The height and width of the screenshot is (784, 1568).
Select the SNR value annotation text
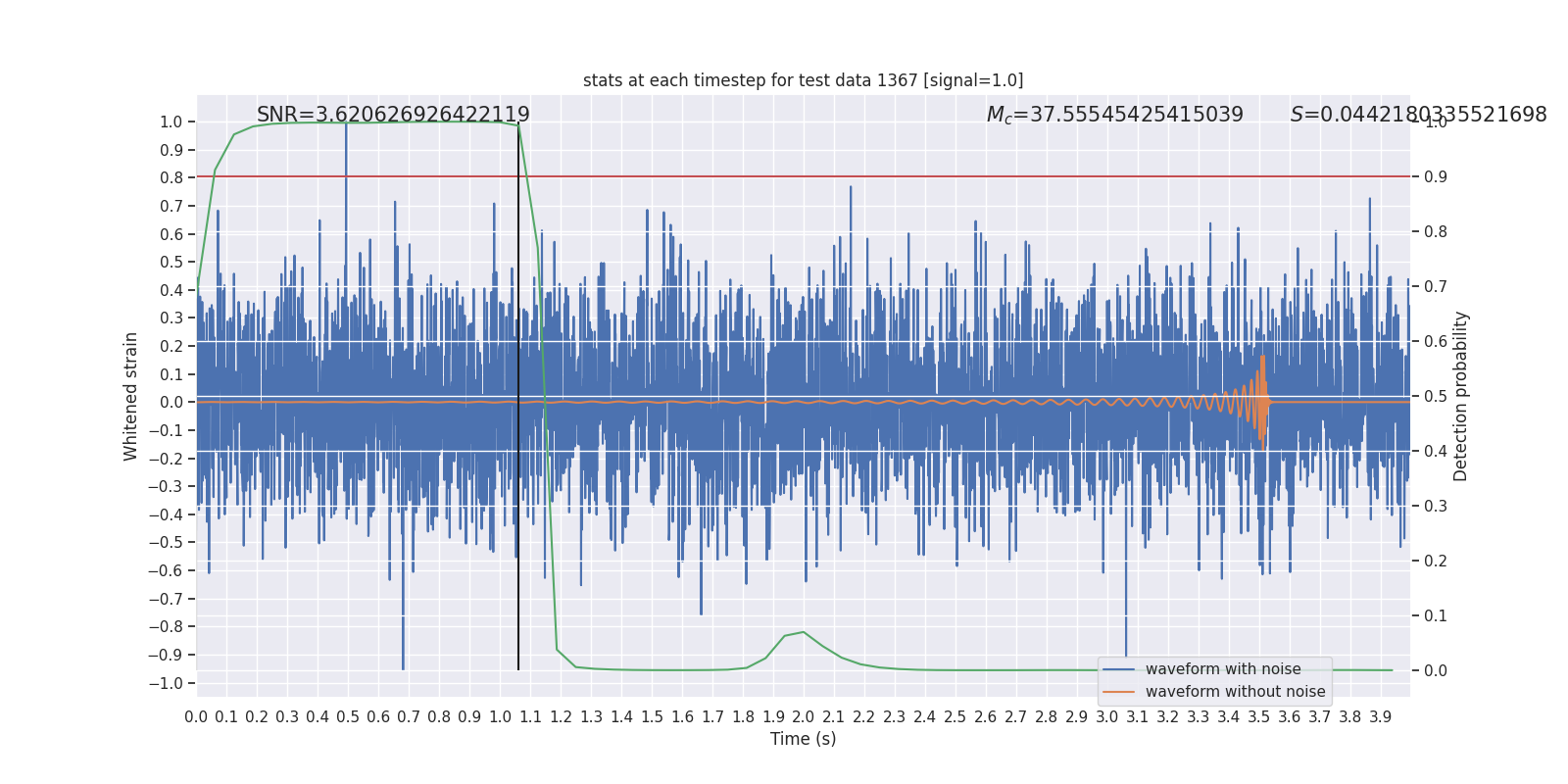(393, 115)
